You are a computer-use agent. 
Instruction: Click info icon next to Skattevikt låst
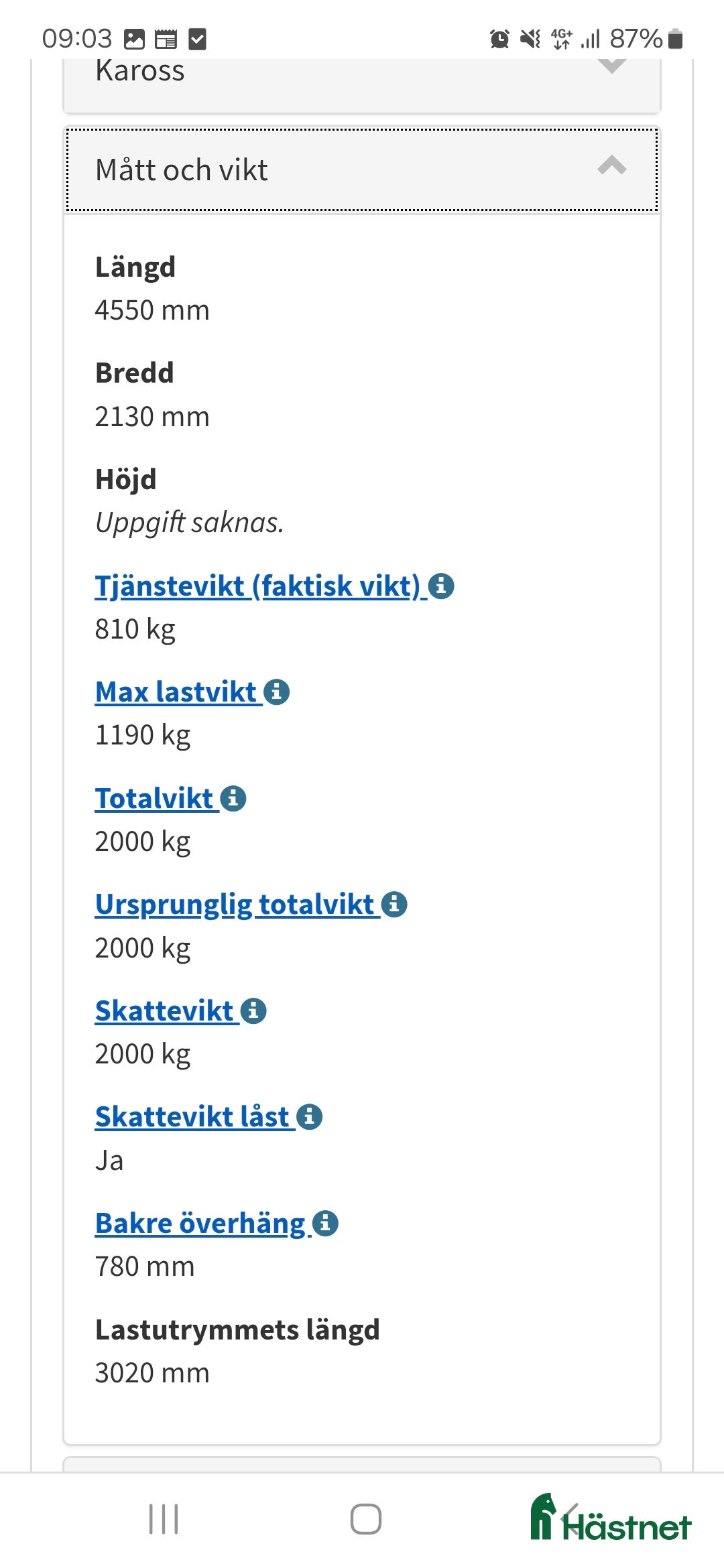point(309,1116)
